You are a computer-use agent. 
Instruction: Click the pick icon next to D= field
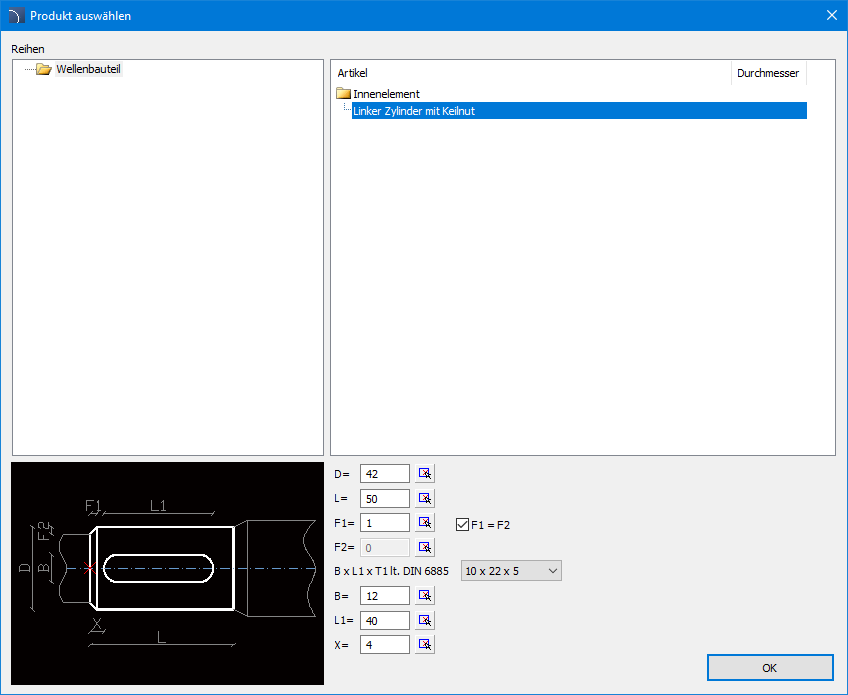(x=425, y=474)
